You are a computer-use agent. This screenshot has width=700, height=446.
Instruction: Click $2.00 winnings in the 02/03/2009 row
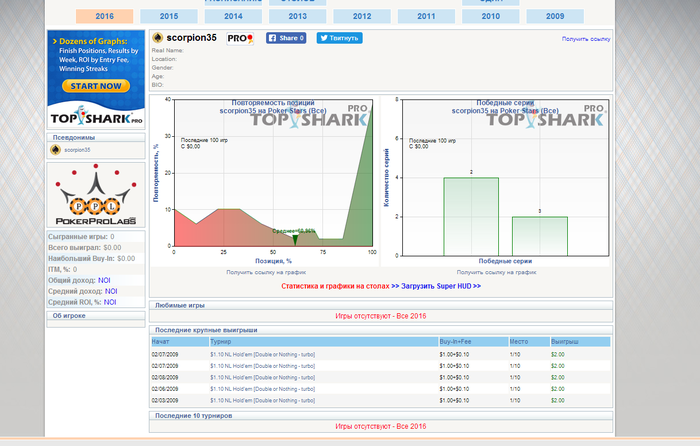click(558, 400)
